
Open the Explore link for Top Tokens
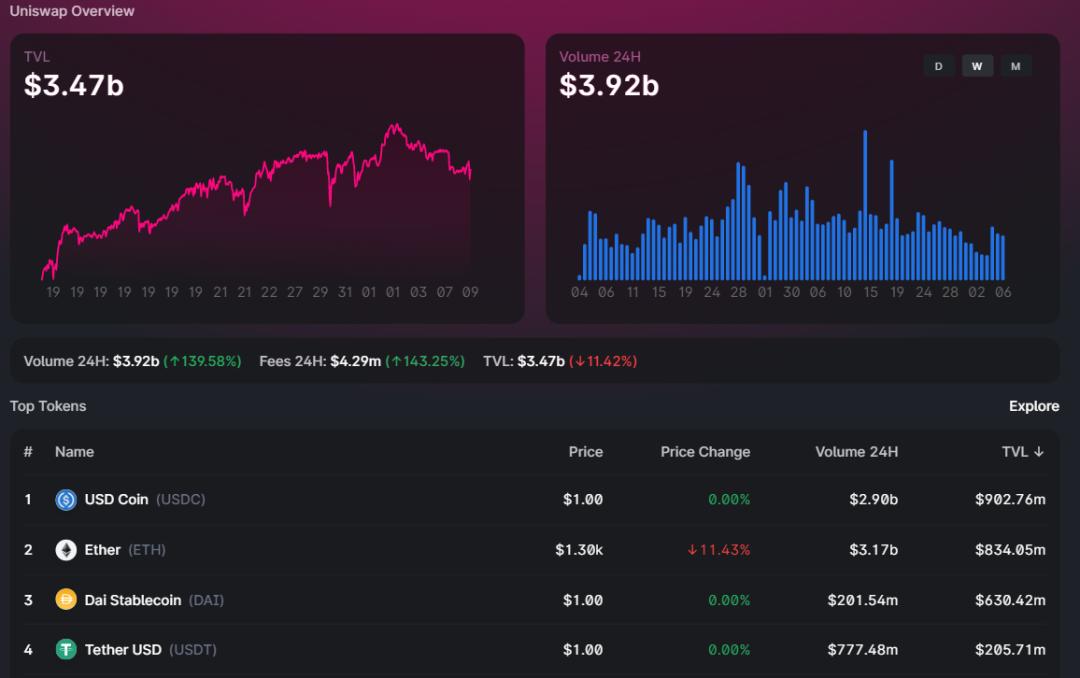1033,406
